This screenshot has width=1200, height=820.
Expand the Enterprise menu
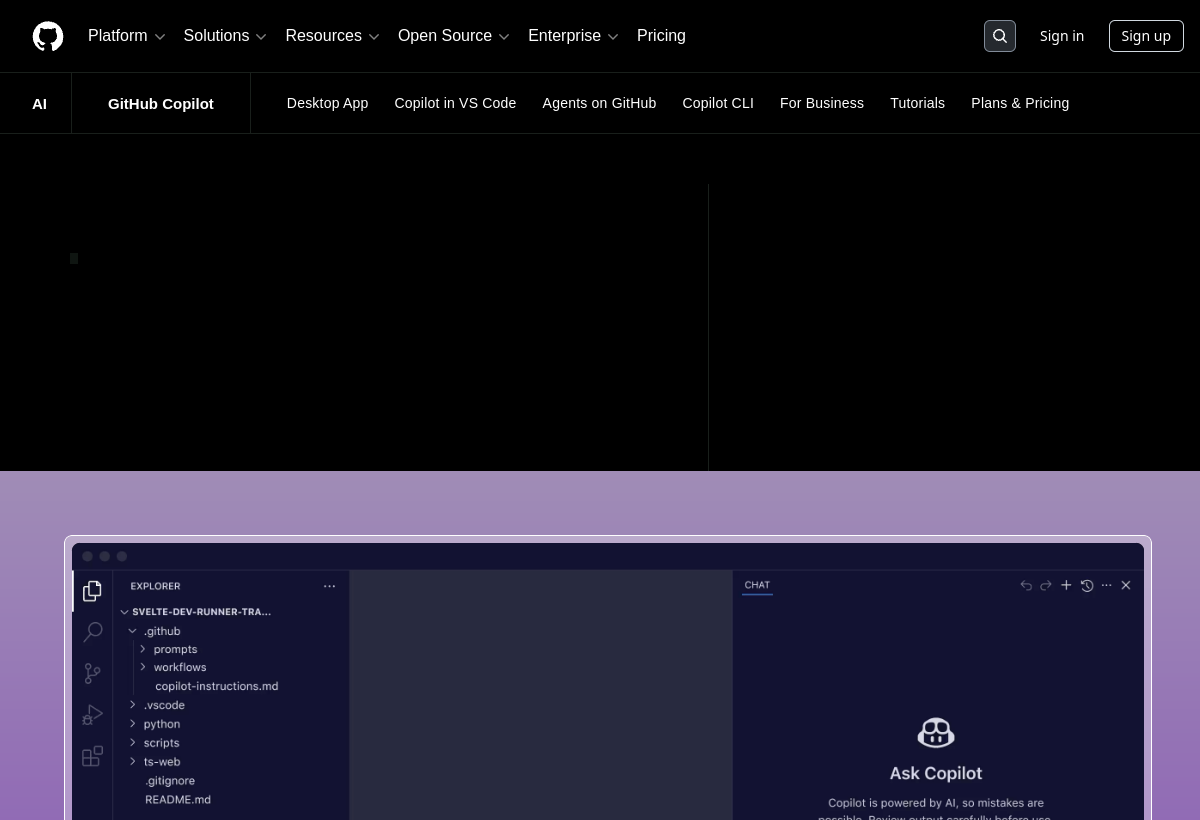573,36
